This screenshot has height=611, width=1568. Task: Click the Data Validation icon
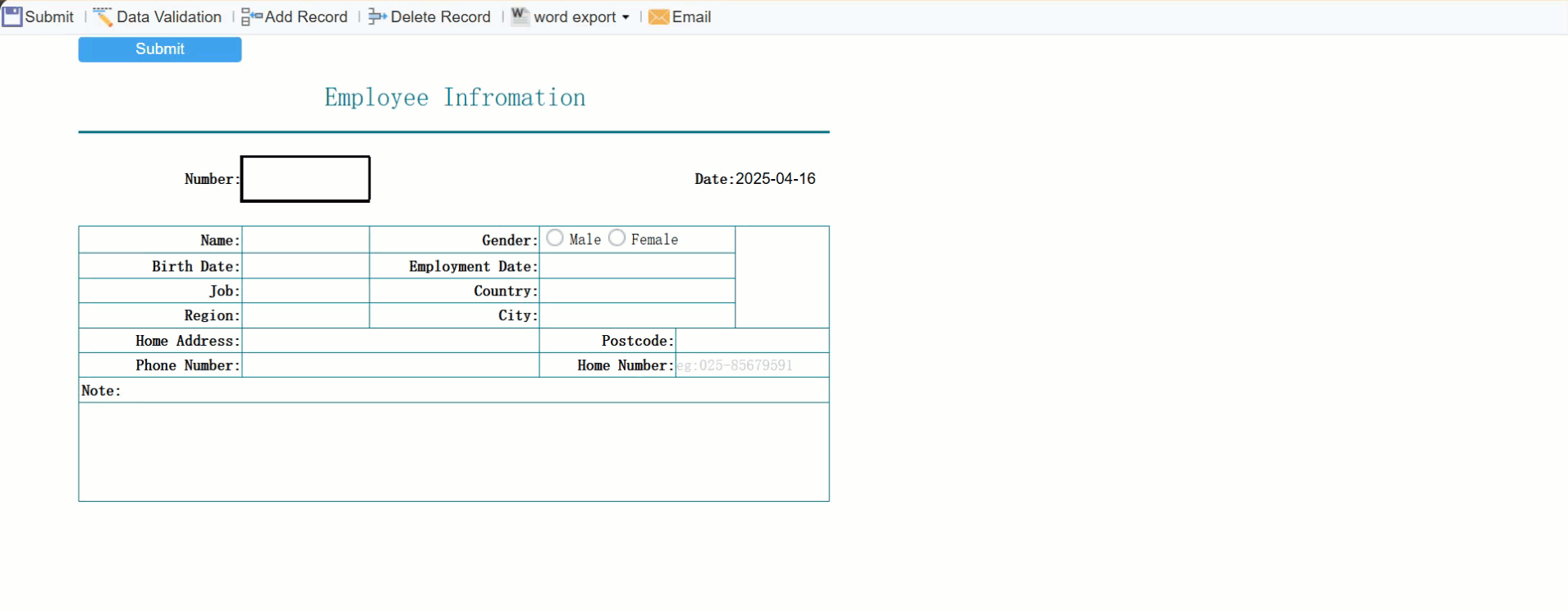pyautogui.click(x=103, y=16)
